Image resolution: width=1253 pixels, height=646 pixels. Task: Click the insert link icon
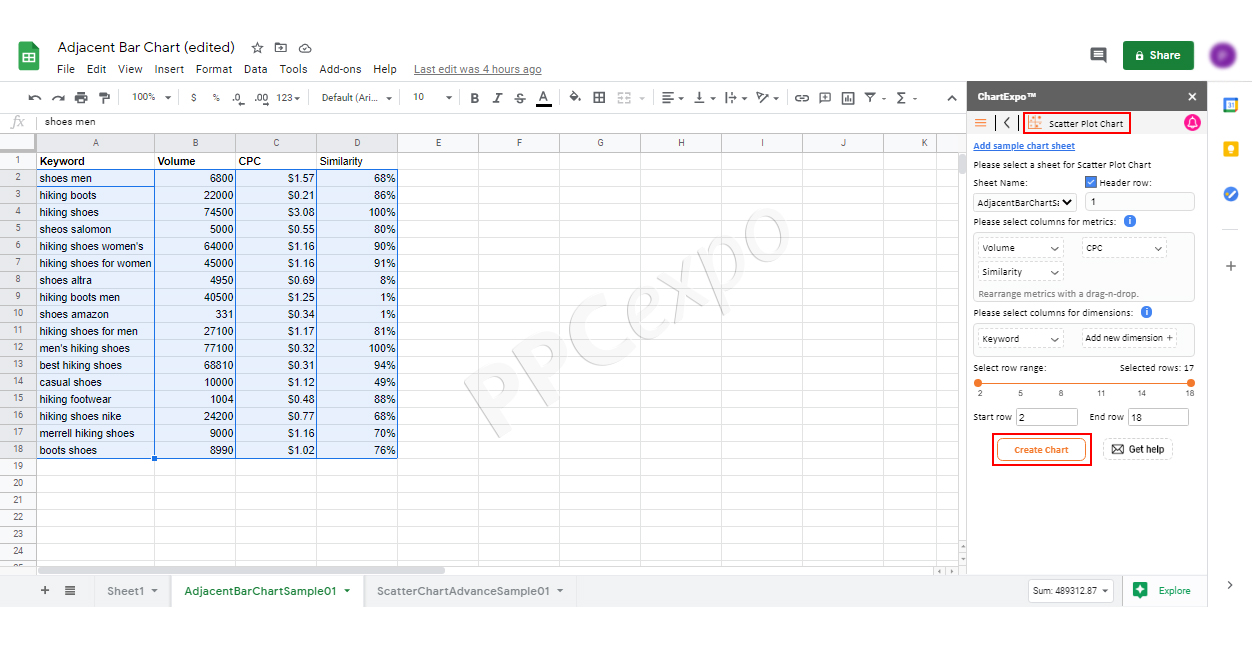(x=802, y=98)
